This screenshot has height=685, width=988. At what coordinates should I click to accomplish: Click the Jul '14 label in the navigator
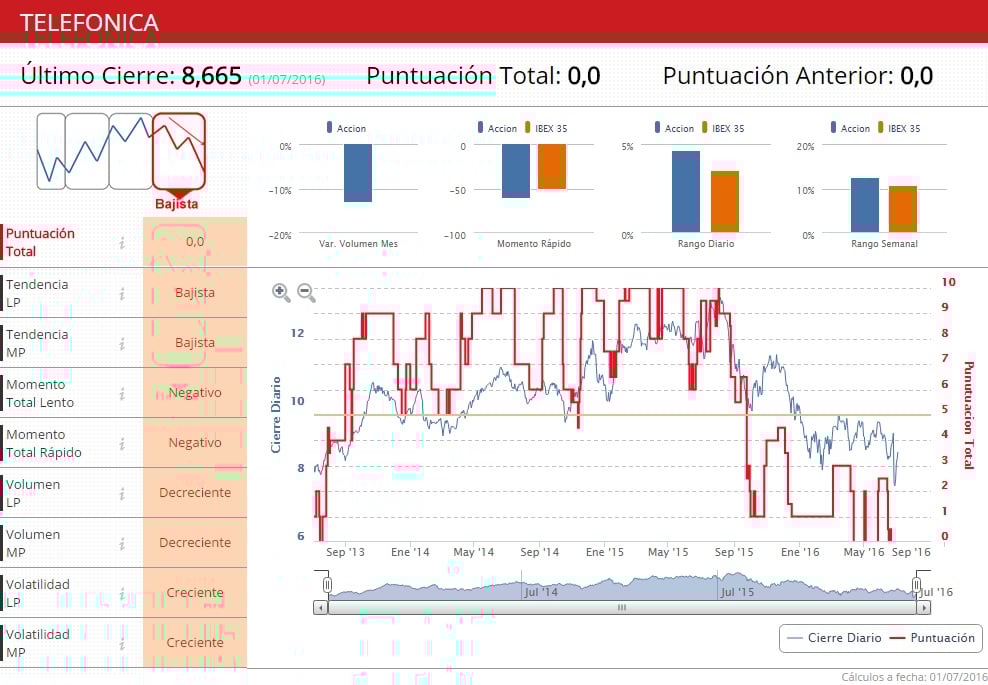pos(541,592)
